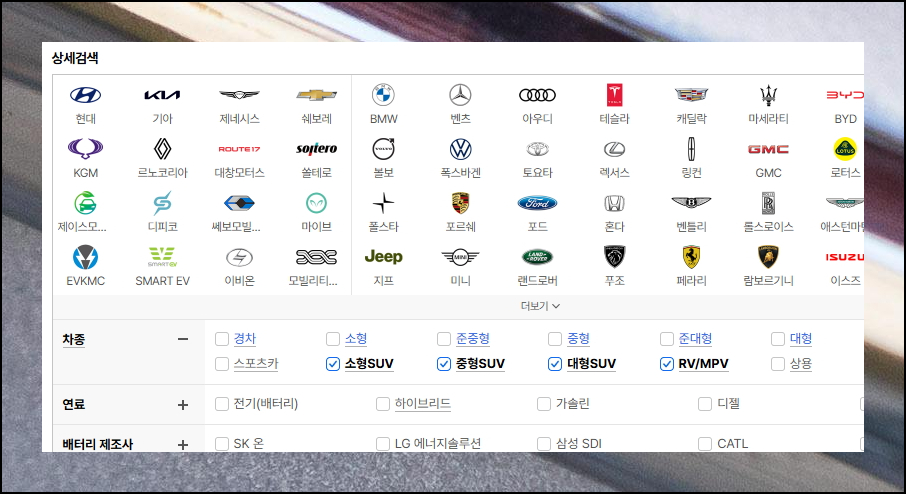Pick the Ford (포드) oval logo

click(537, 203)
